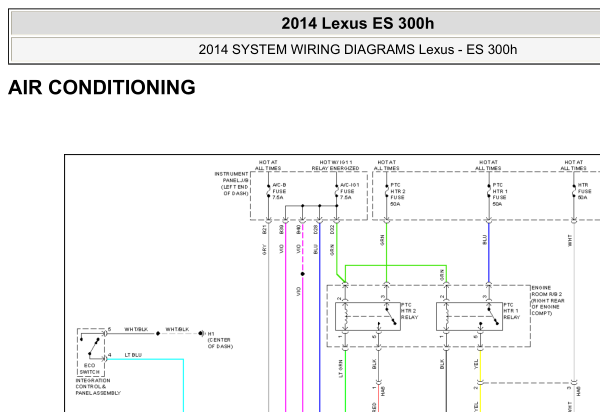Click the 'HTR FUSE' label at right edge
Viewport: 600px width, 412px height.
584,191
